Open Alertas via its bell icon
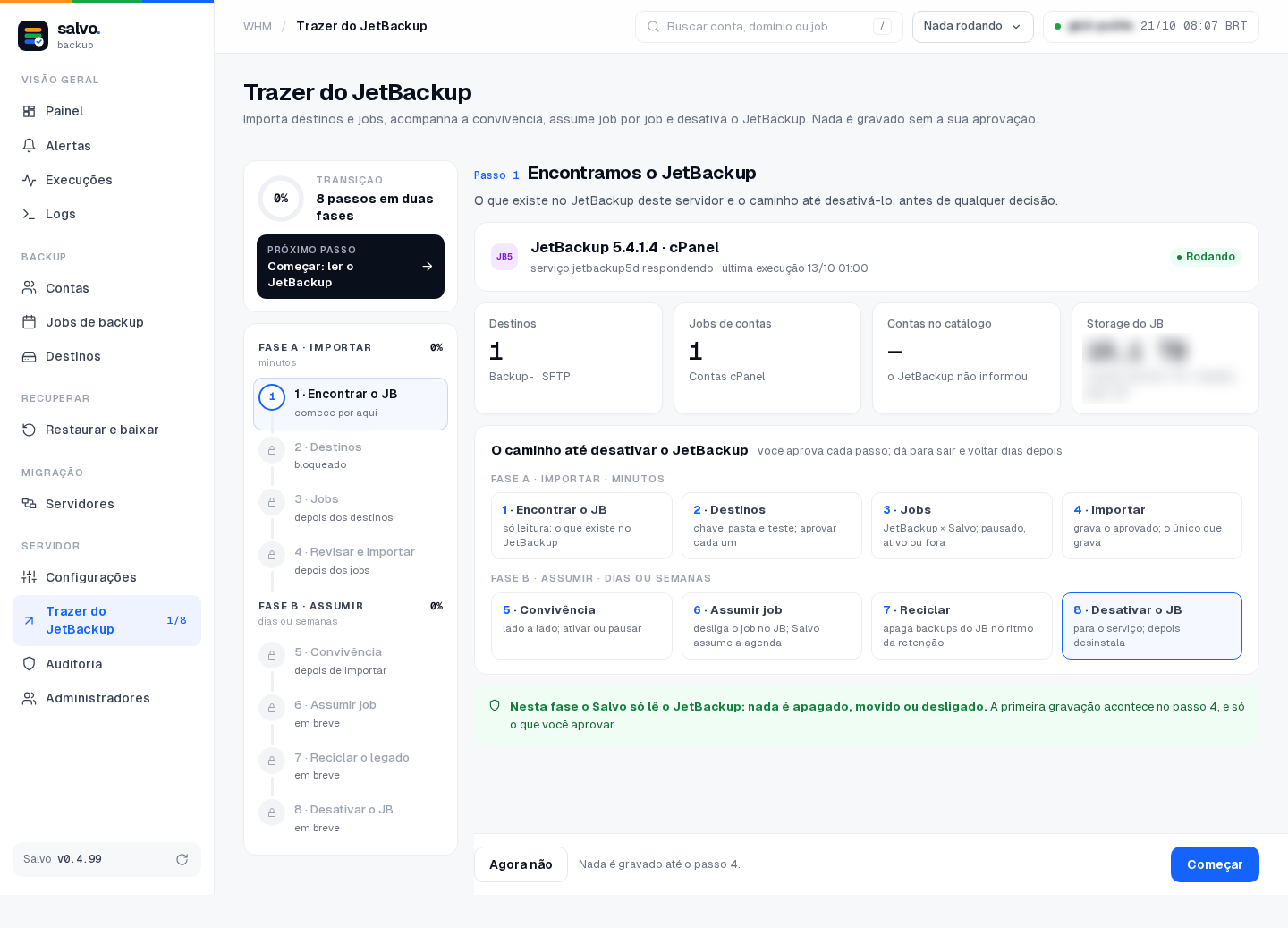The height and width of the screenshot is (928, 1288). 30,146
